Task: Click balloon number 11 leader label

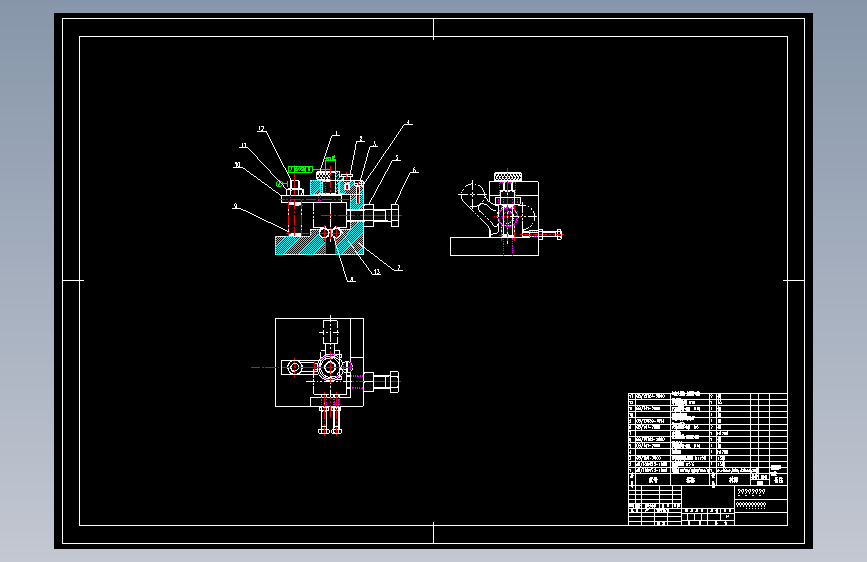Action: (x=243, y=145)
